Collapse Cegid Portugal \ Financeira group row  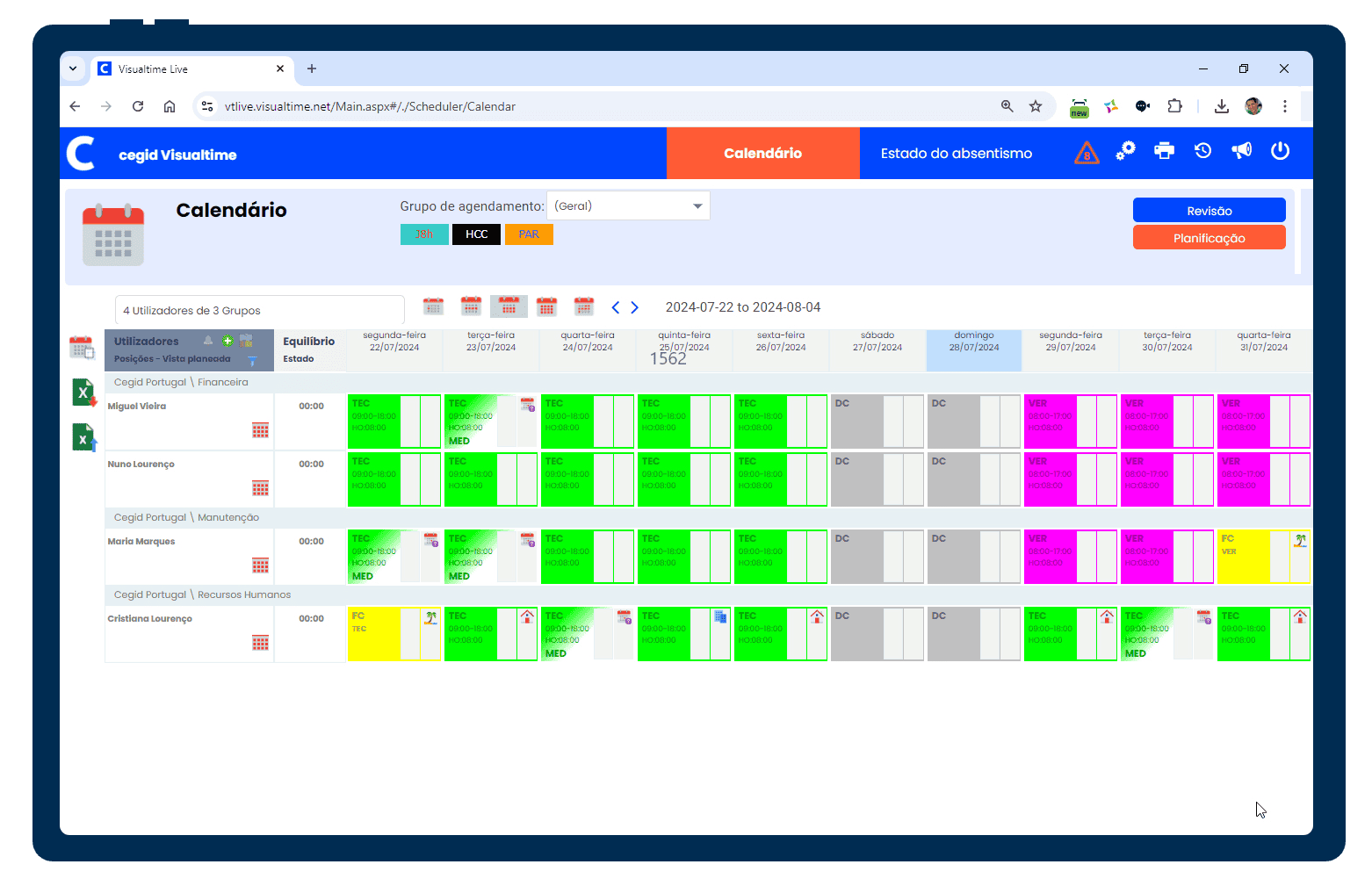[181, 382]
